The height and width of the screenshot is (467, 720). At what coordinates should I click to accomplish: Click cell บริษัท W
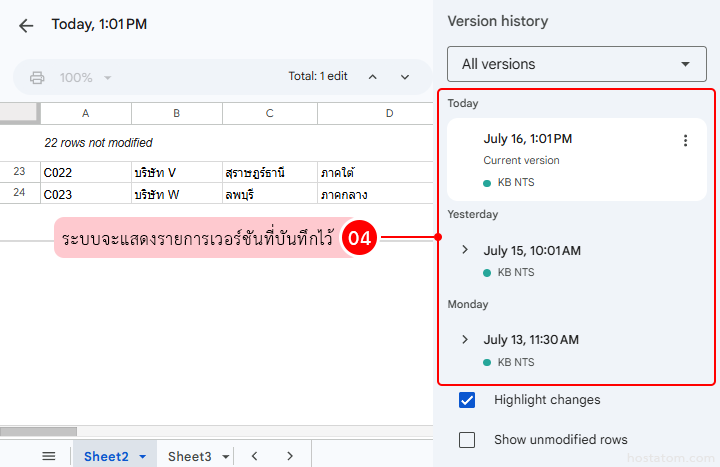click(x=177, y=194)
